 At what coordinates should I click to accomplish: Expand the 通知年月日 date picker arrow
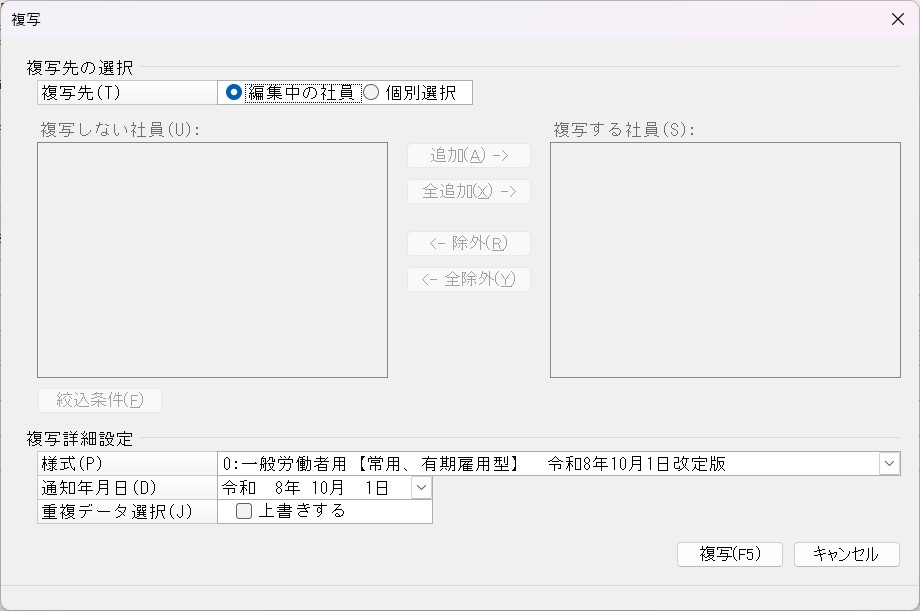click(421, 488)
